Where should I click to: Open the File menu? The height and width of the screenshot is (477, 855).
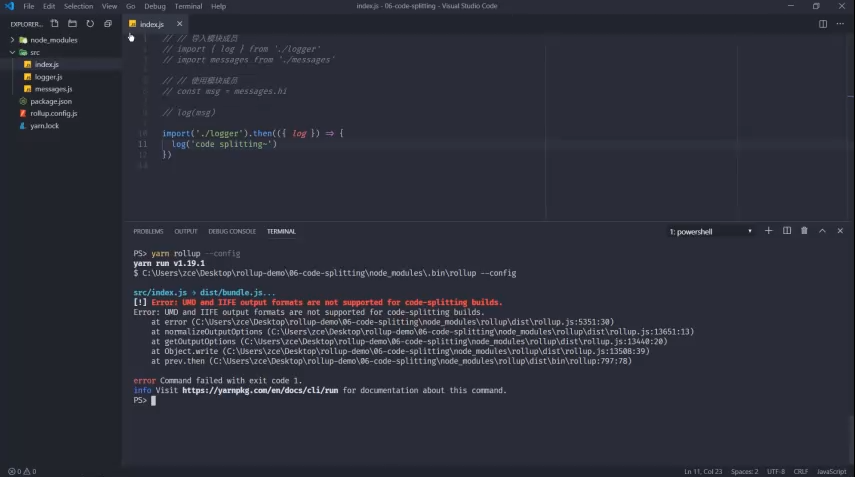click(x=29, y=6)
